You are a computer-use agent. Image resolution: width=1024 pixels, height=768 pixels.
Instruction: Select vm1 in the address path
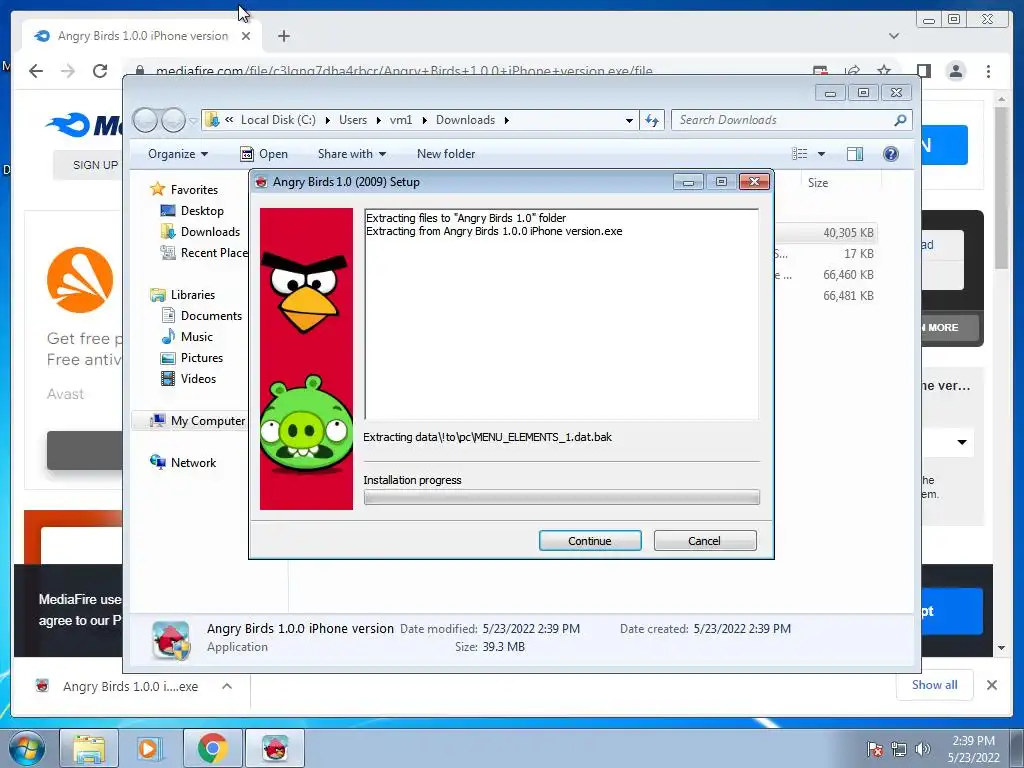coord(401,120)
